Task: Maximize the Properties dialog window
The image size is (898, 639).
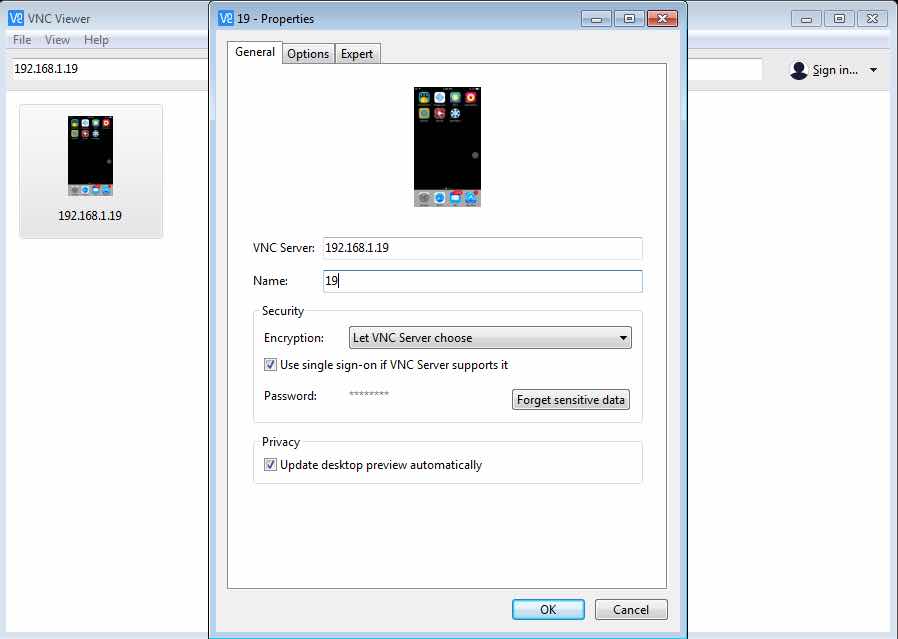Action: [629, 19]
